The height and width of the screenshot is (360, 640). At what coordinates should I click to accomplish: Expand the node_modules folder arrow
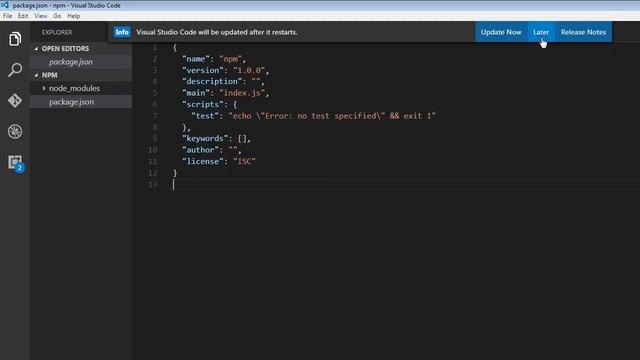(44, 88)
